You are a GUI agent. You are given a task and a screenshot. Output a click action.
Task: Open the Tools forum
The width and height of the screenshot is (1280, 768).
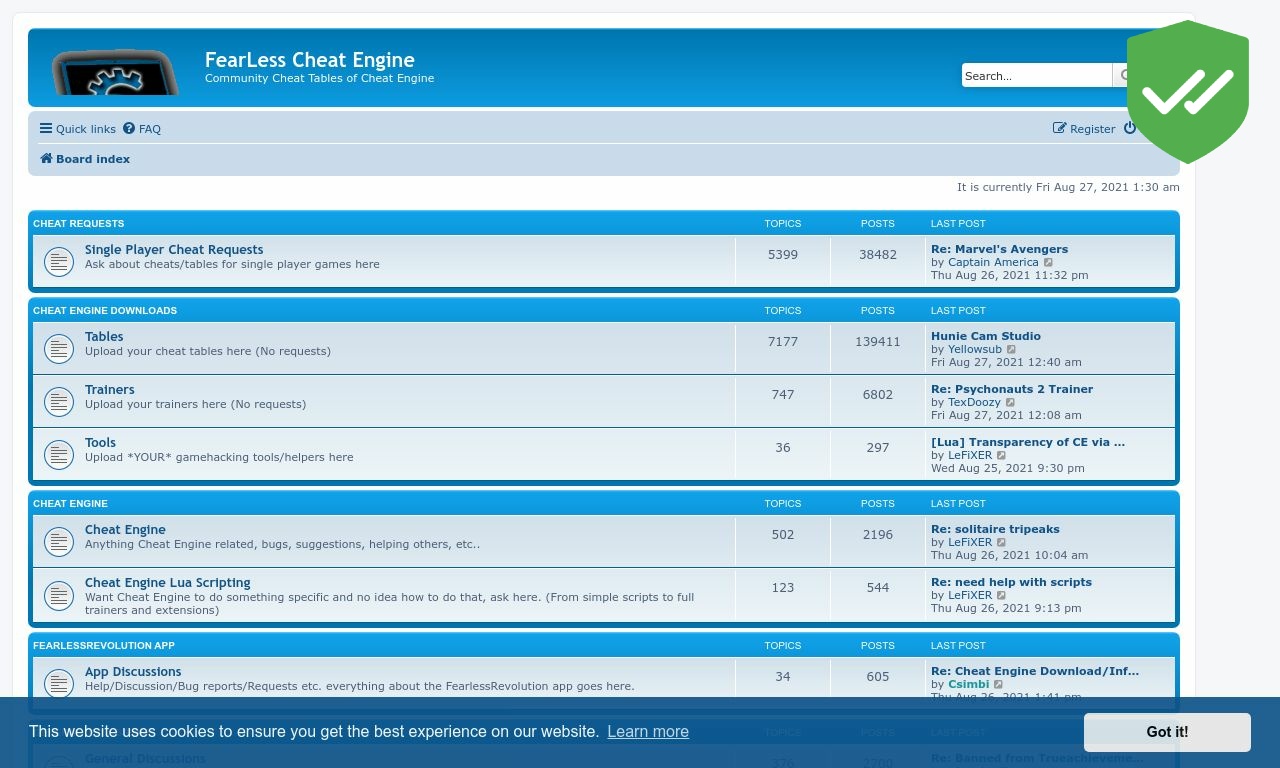100,443
